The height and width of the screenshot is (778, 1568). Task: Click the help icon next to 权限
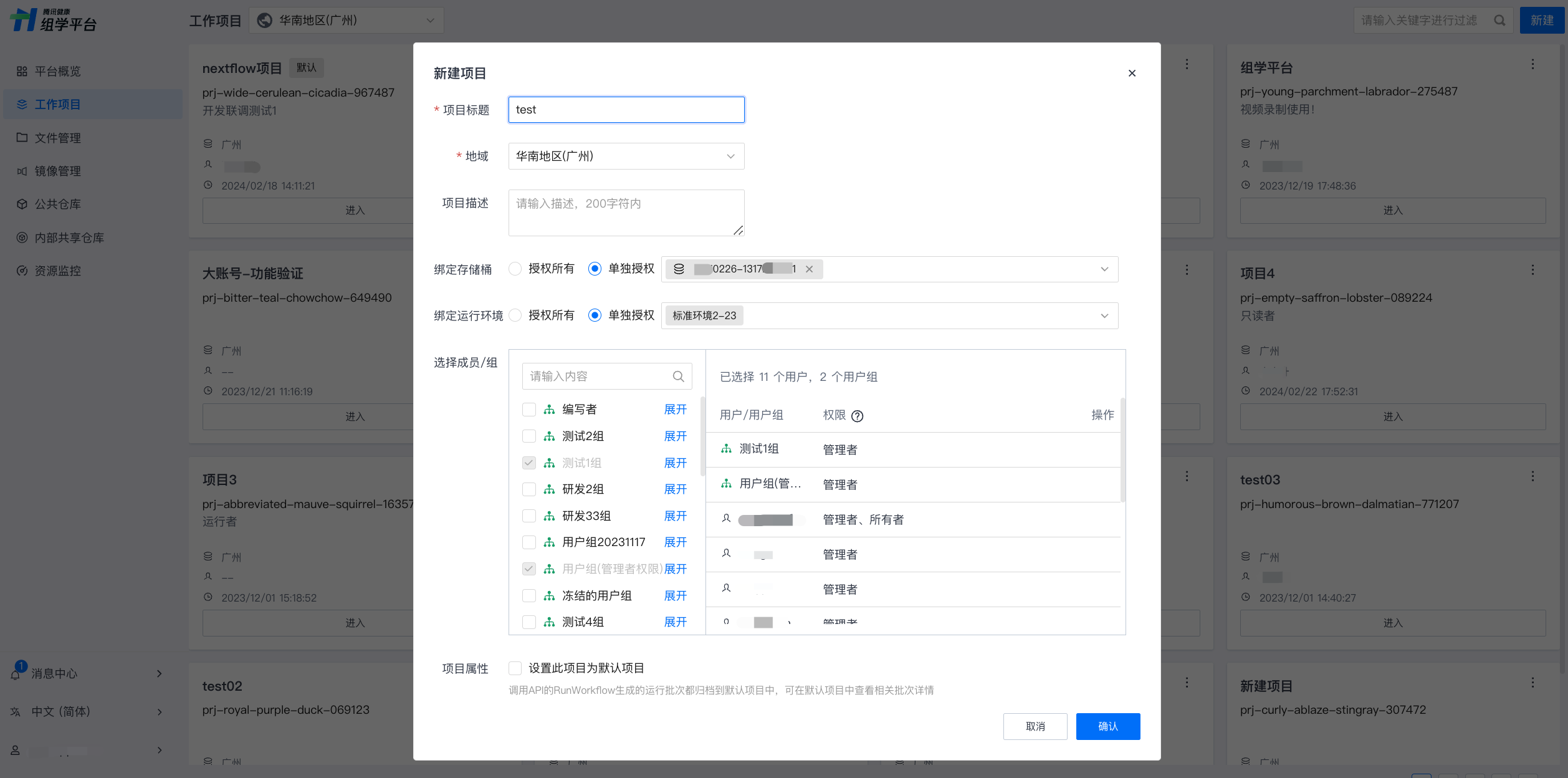click(x=857, y=416)
